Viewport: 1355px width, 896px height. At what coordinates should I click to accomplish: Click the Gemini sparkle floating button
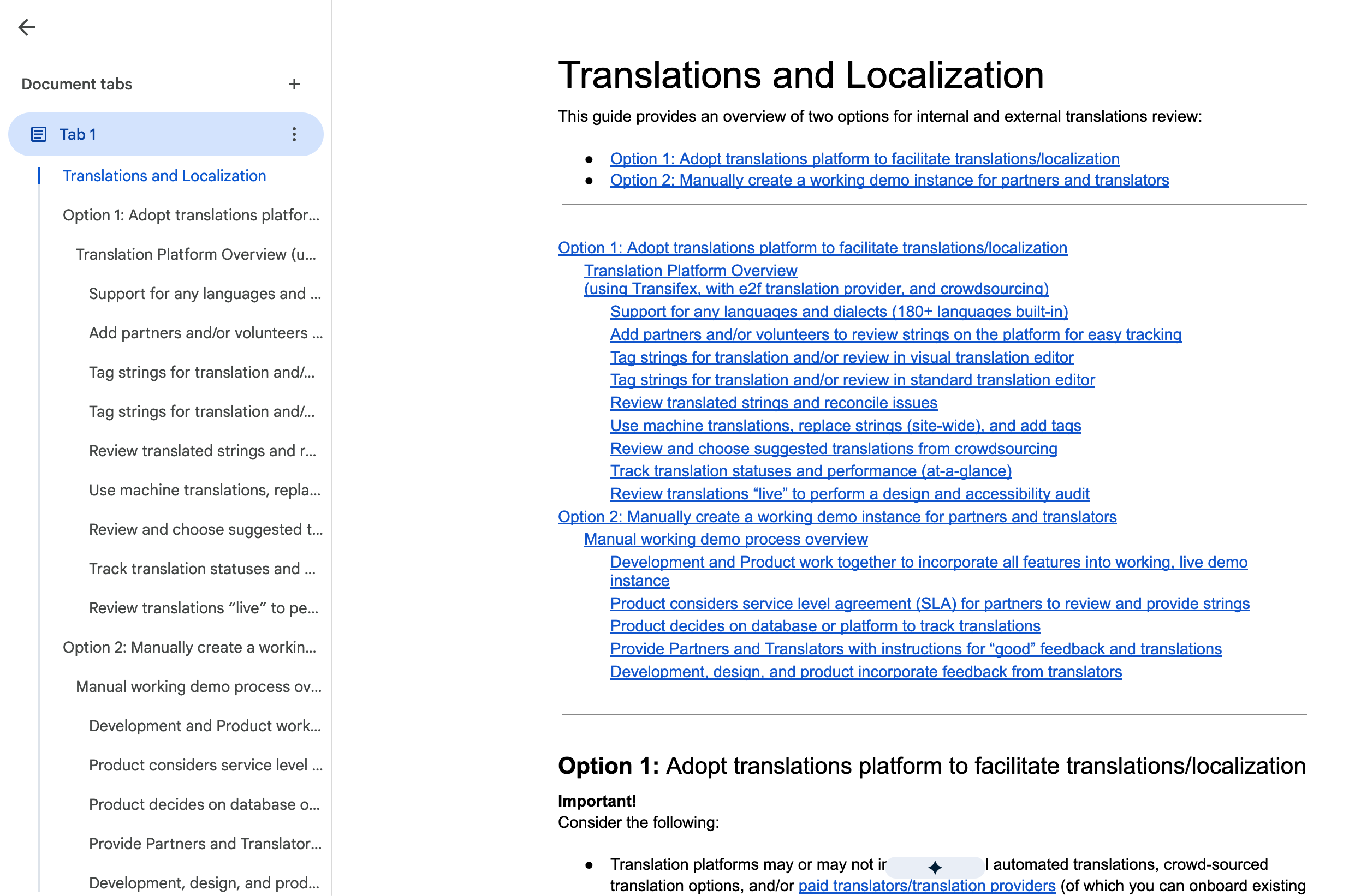click(935, 867)
